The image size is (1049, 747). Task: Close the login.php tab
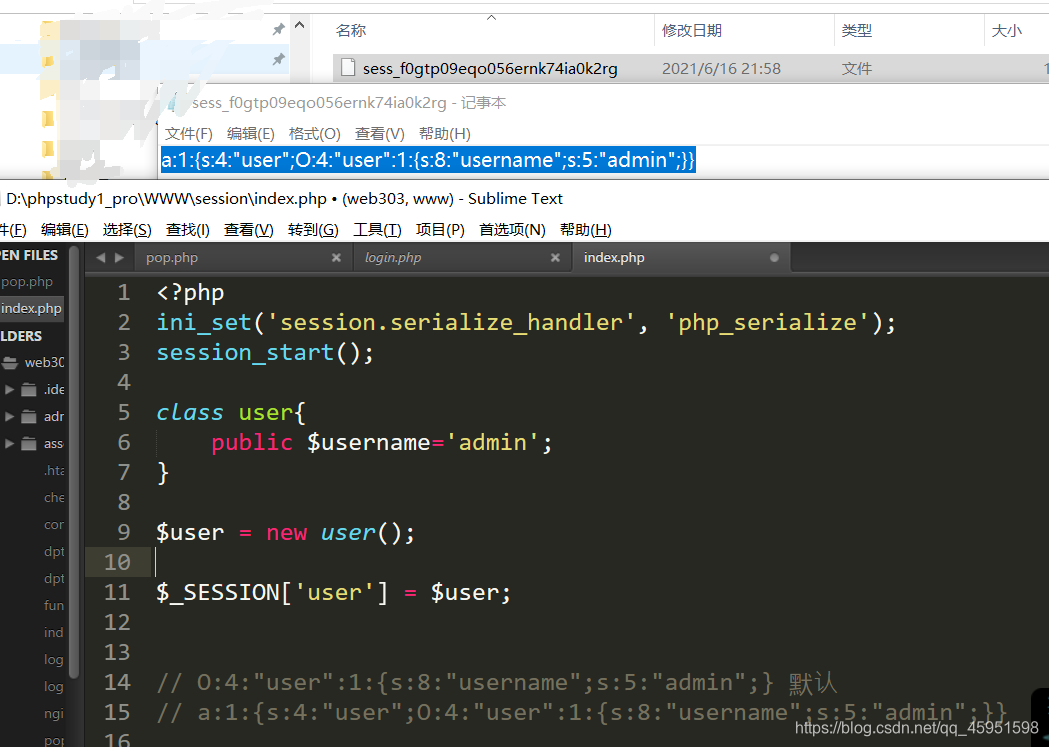click(x=555, y=257)
